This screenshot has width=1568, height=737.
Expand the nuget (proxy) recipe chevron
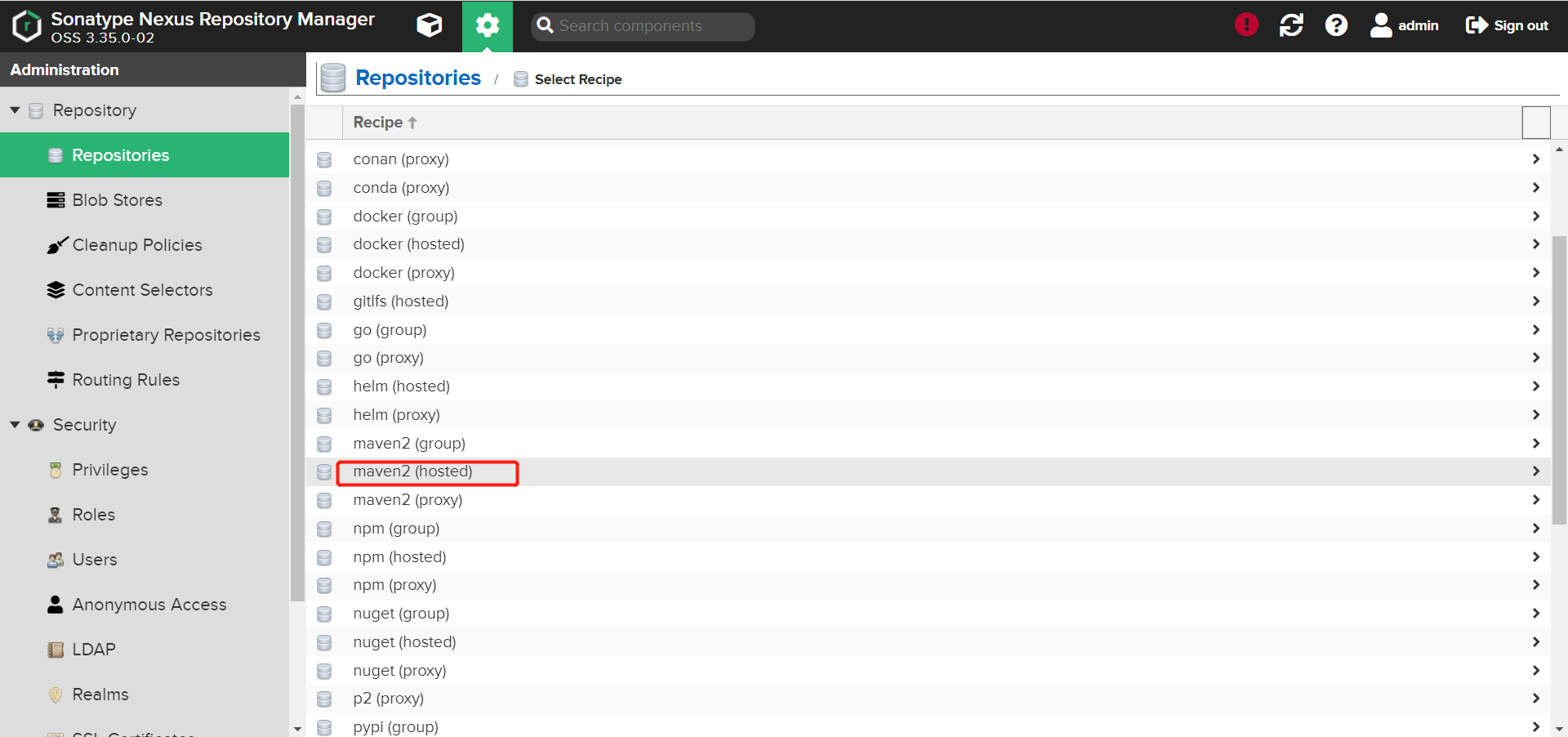(x=1536, y=671)
